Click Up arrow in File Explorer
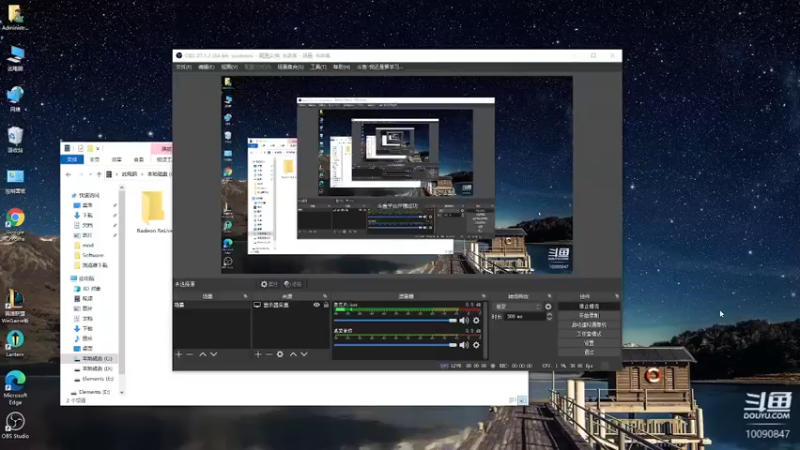The width and height of the screenshot is (800, 450). (99, 174)
